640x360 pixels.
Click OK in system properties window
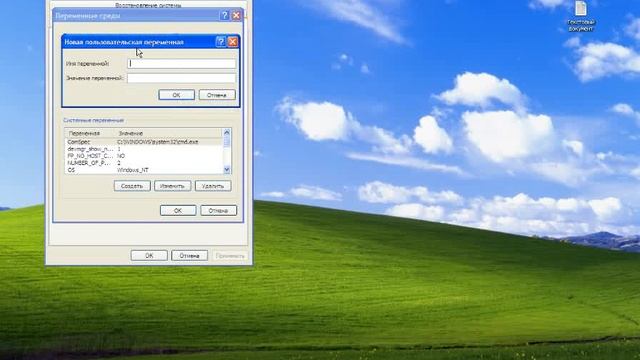[x=149, y=256]
